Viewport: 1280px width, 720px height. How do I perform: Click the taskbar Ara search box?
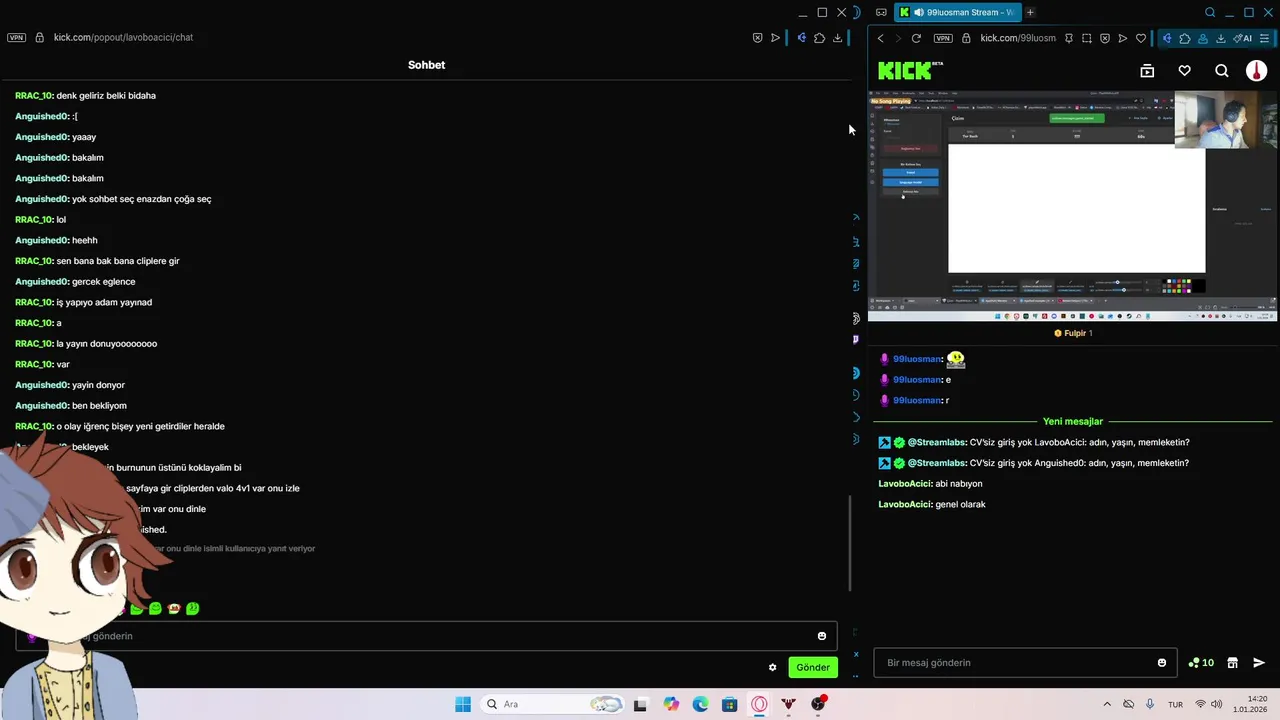tap(552, 704)
